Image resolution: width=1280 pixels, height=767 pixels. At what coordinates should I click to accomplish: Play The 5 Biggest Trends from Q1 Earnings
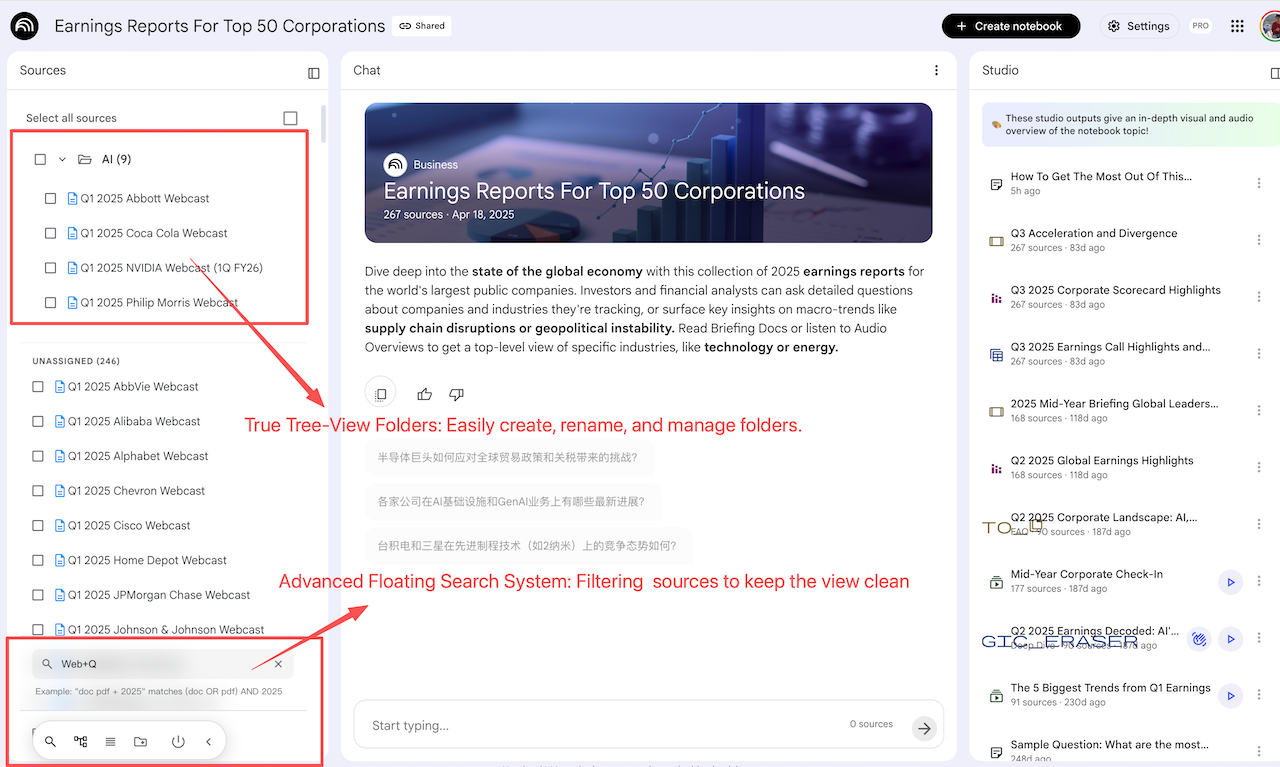1231,696
